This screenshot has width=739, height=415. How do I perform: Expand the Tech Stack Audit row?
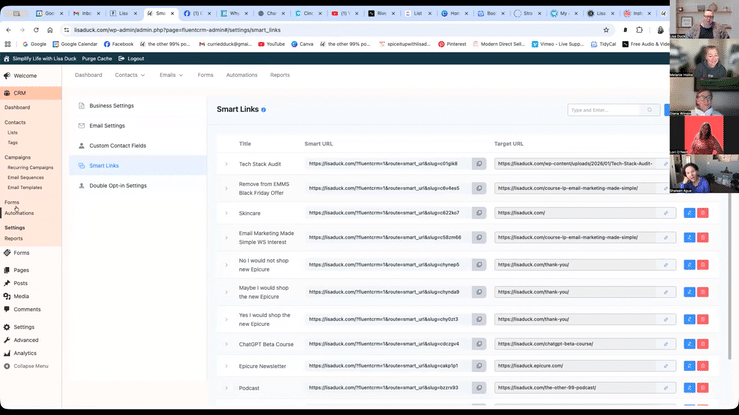[226, 163]
